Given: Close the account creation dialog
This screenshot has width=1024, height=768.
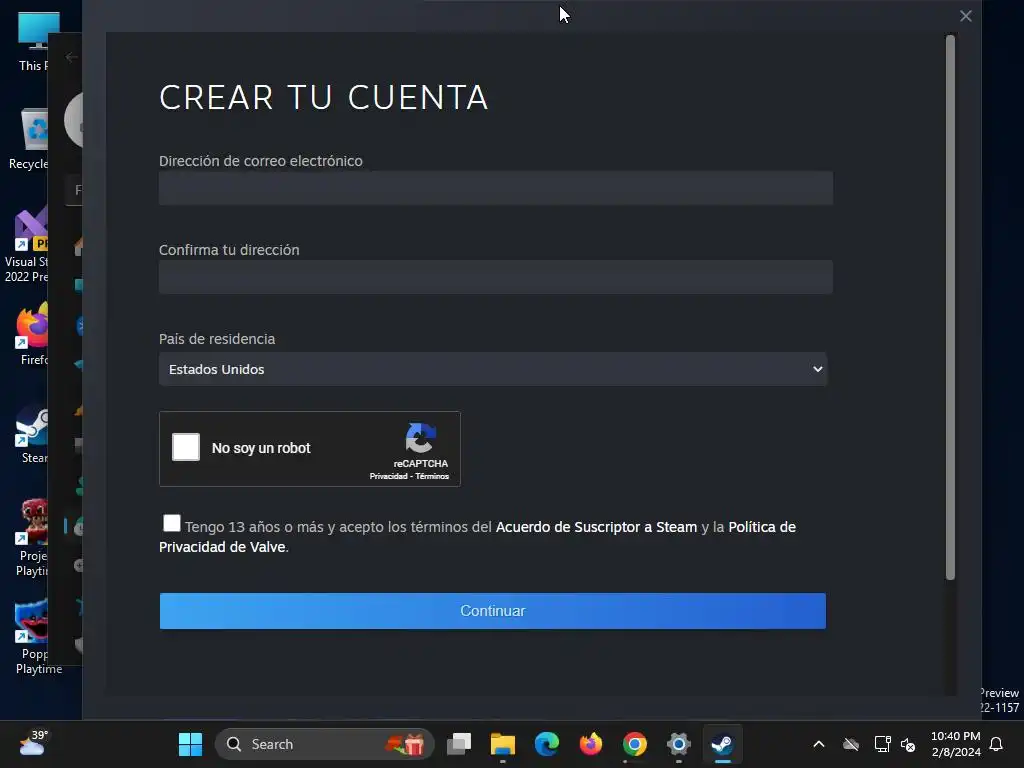Looking at the screenshot, I should click(966, 16).
